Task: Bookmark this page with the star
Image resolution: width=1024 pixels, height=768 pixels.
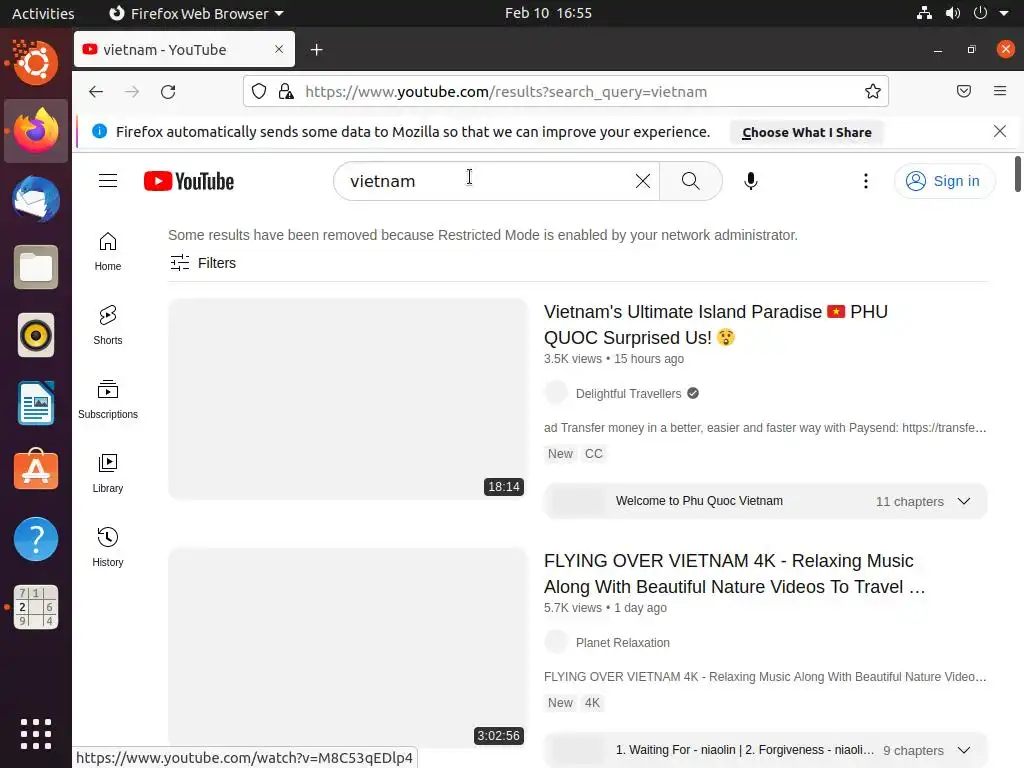Action: pos(872,91)
